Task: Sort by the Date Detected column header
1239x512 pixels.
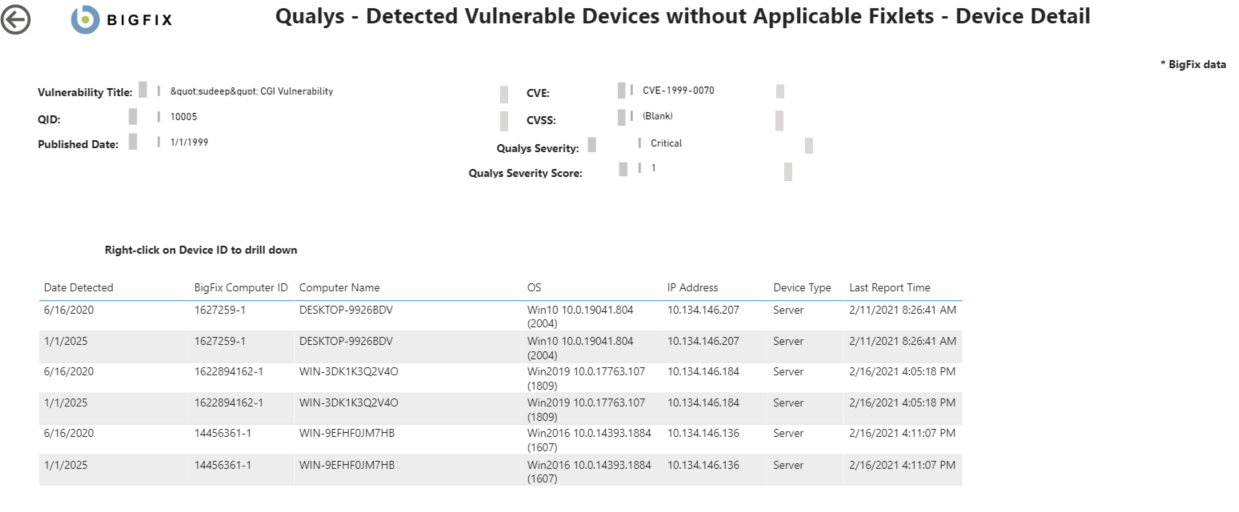Action: [78, 288]
